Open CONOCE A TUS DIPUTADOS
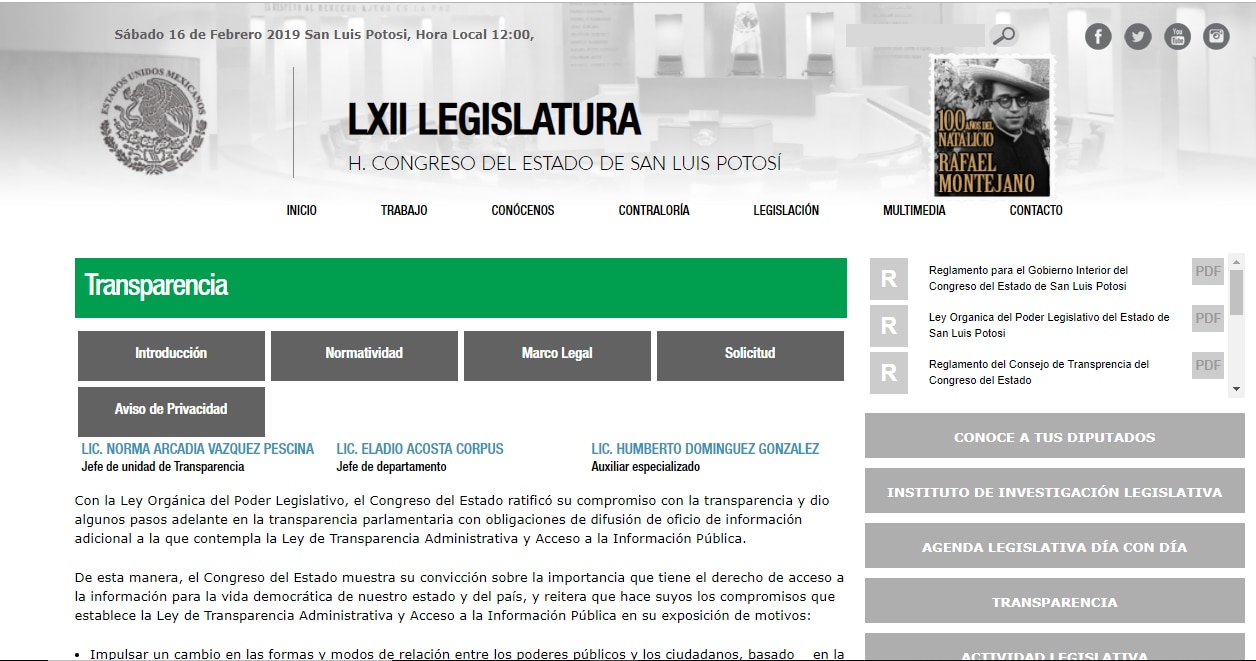Screen dimensions: 1256x661 point(1055,436)
